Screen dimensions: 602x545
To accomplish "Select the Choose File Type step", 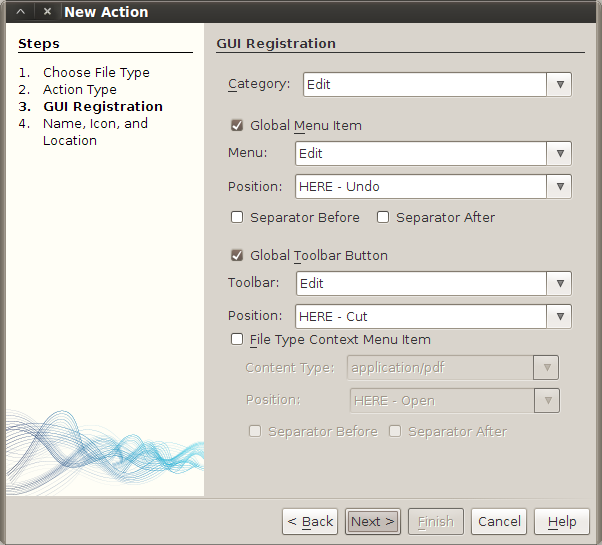I will 96,72.
